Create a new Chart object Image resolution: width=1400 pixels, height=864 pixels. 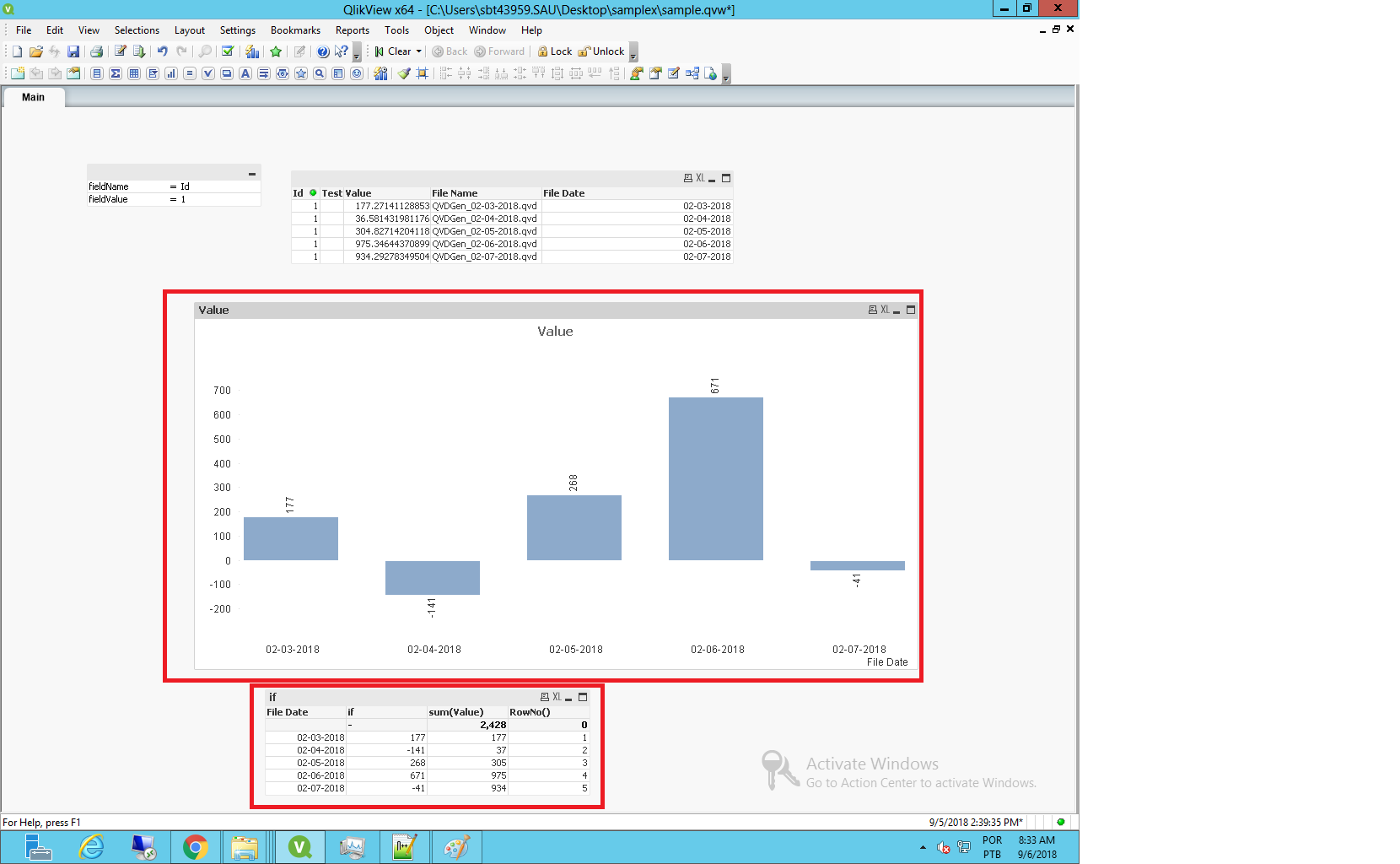[171, 73]
